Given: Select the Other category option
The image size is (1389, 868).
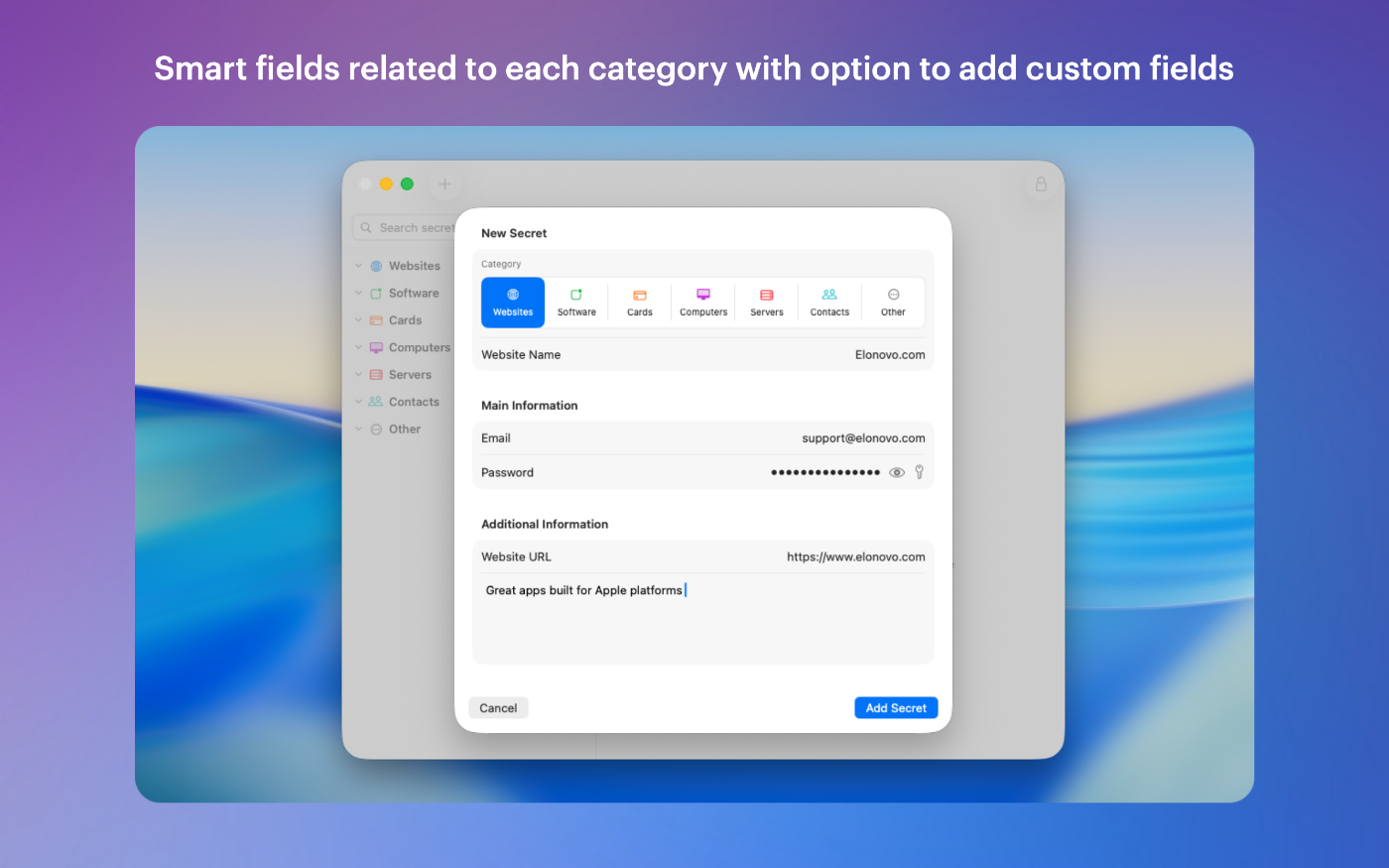Looking at the screenshot, I should pyautogui.click(x=893, y=302).
